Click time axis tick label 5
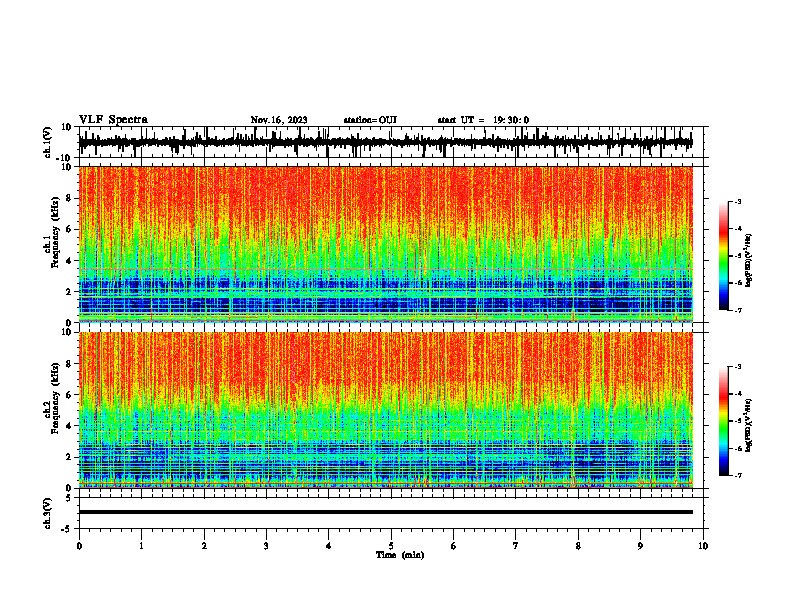Screen dimensions: 792x612 (391, 546)
